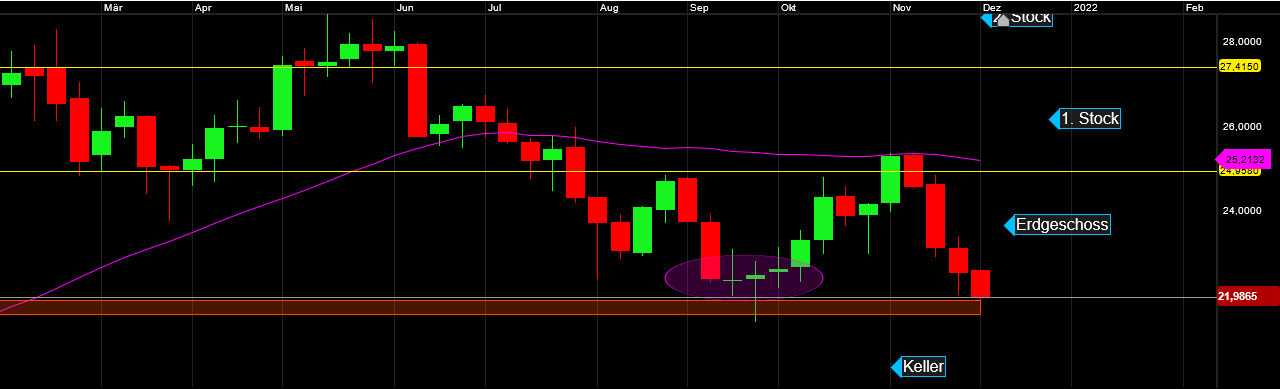The width and height of the screenshot is (1280, 389).
Task: Select the red support zone rectangle
Action: pyautogui.click(x=490, y=307)
